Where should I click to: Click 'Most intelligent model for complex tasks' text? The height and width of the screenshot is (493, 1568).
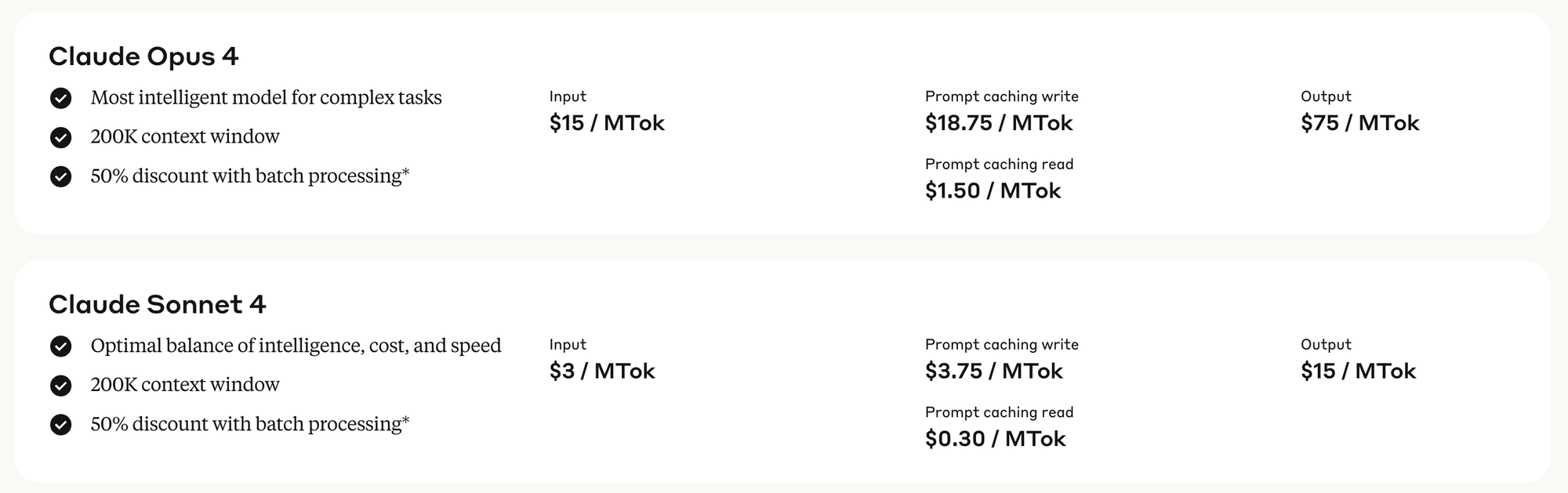[266, 97]
